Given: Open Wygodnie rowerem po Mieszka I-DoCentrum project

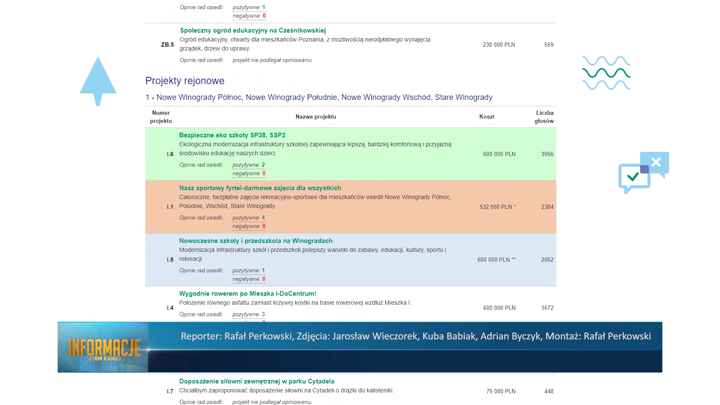Looking at the screenshot, I should click(x=247, y=294).
